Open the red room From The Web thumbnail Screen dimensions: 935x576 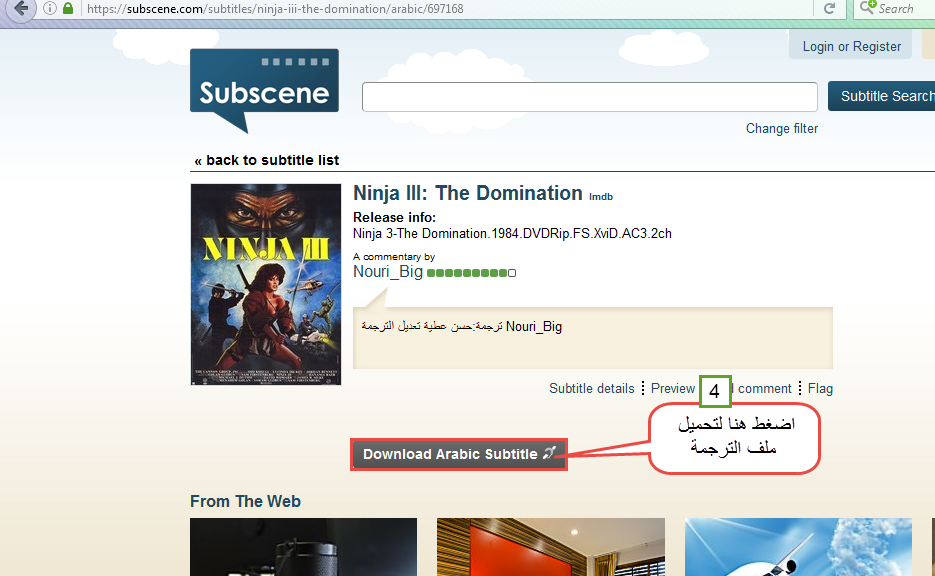551,547
